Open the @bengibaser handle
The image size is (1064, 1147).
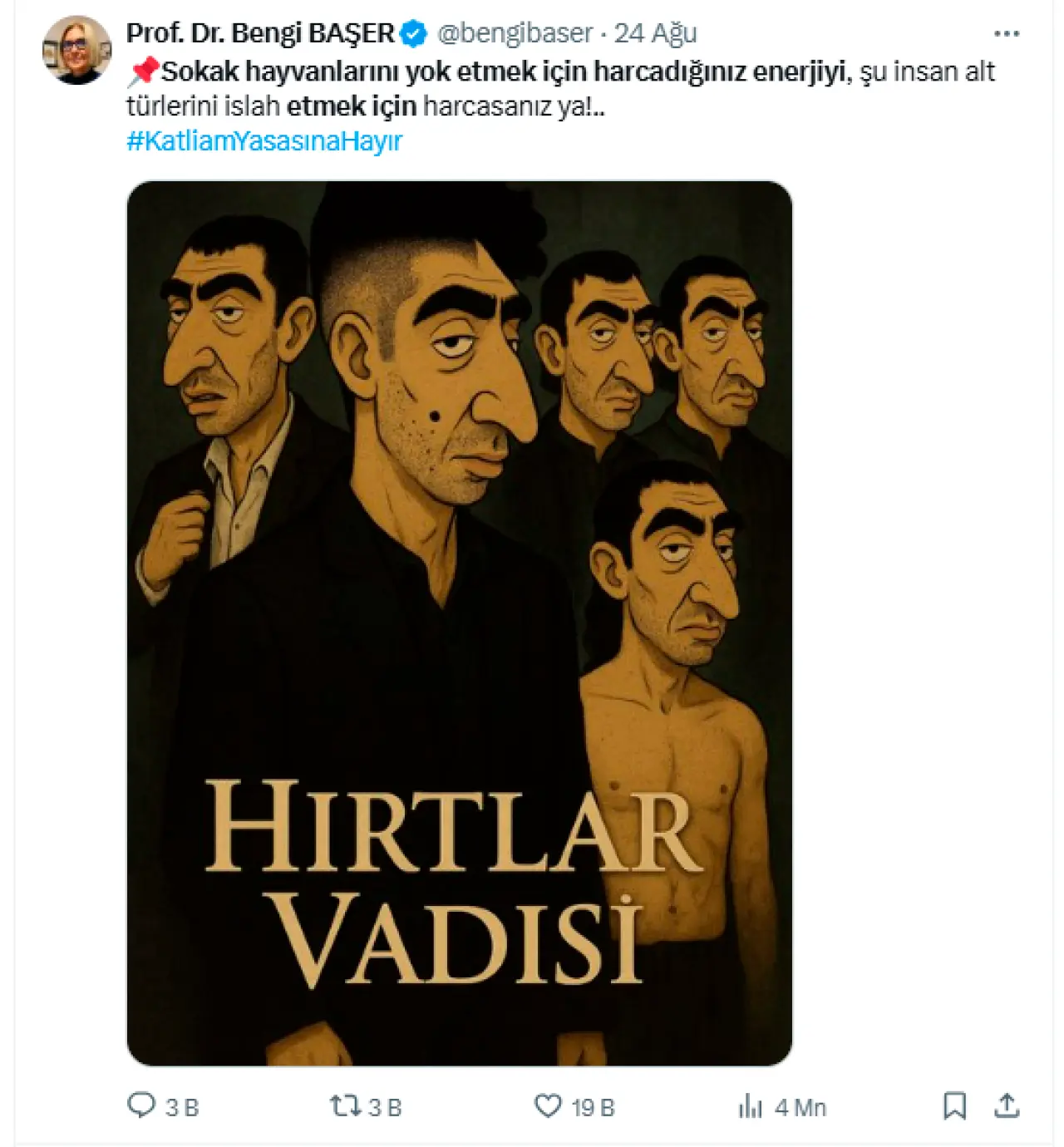pyautogui.click(x=515, y=33)
